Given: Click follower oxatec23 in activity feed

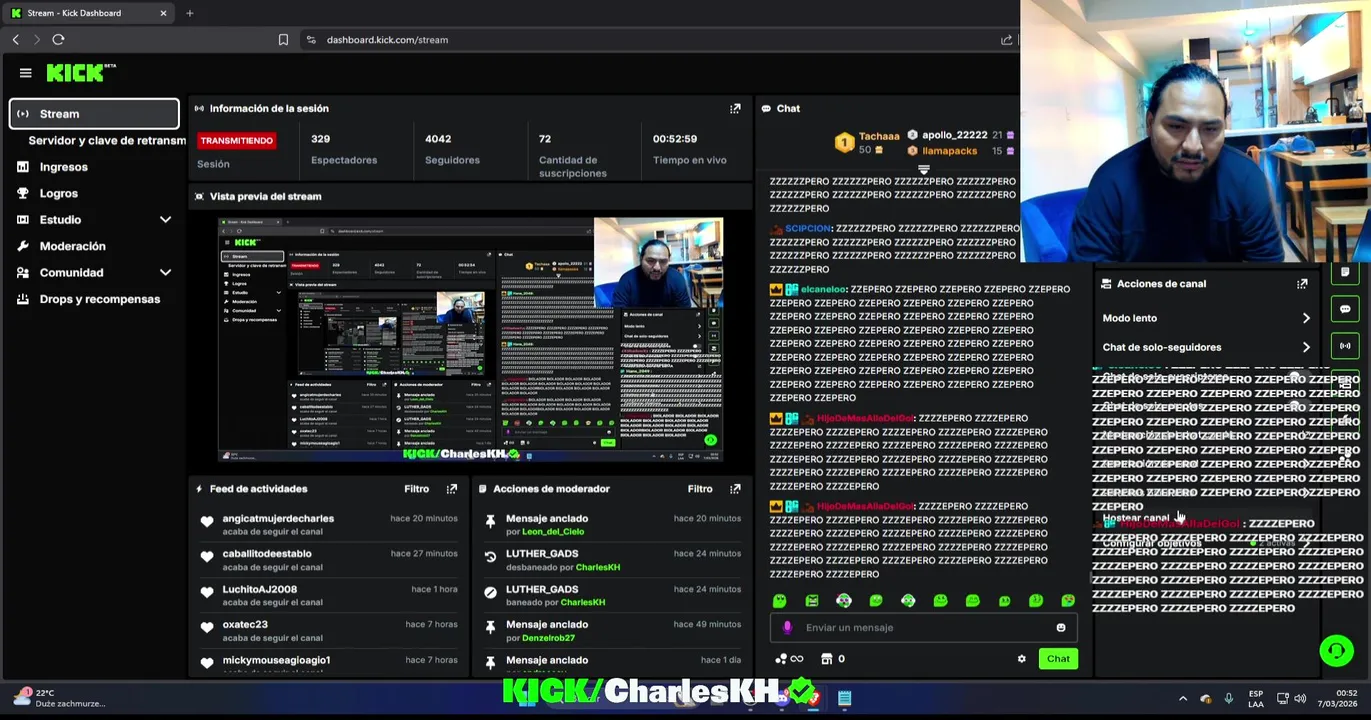Looking at the screenshot, I should pyautogui.click(x=245, y=624).
